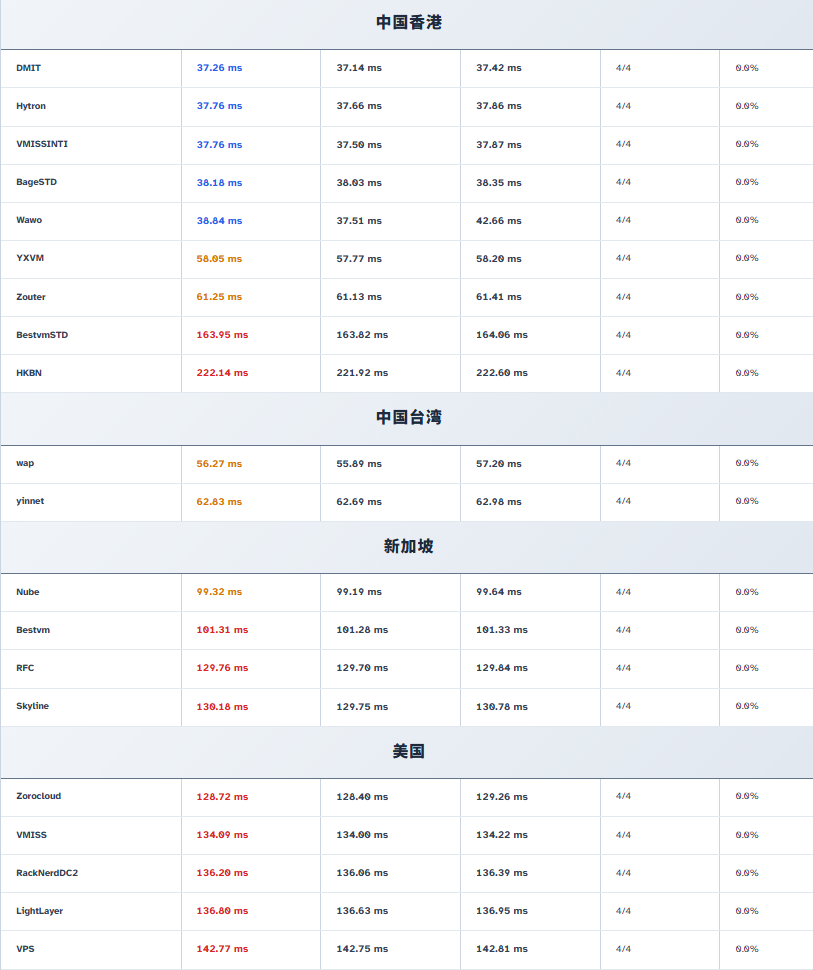Click the orange 58.05 ms average value
This screenshot has height=970, width=813.
219,258
